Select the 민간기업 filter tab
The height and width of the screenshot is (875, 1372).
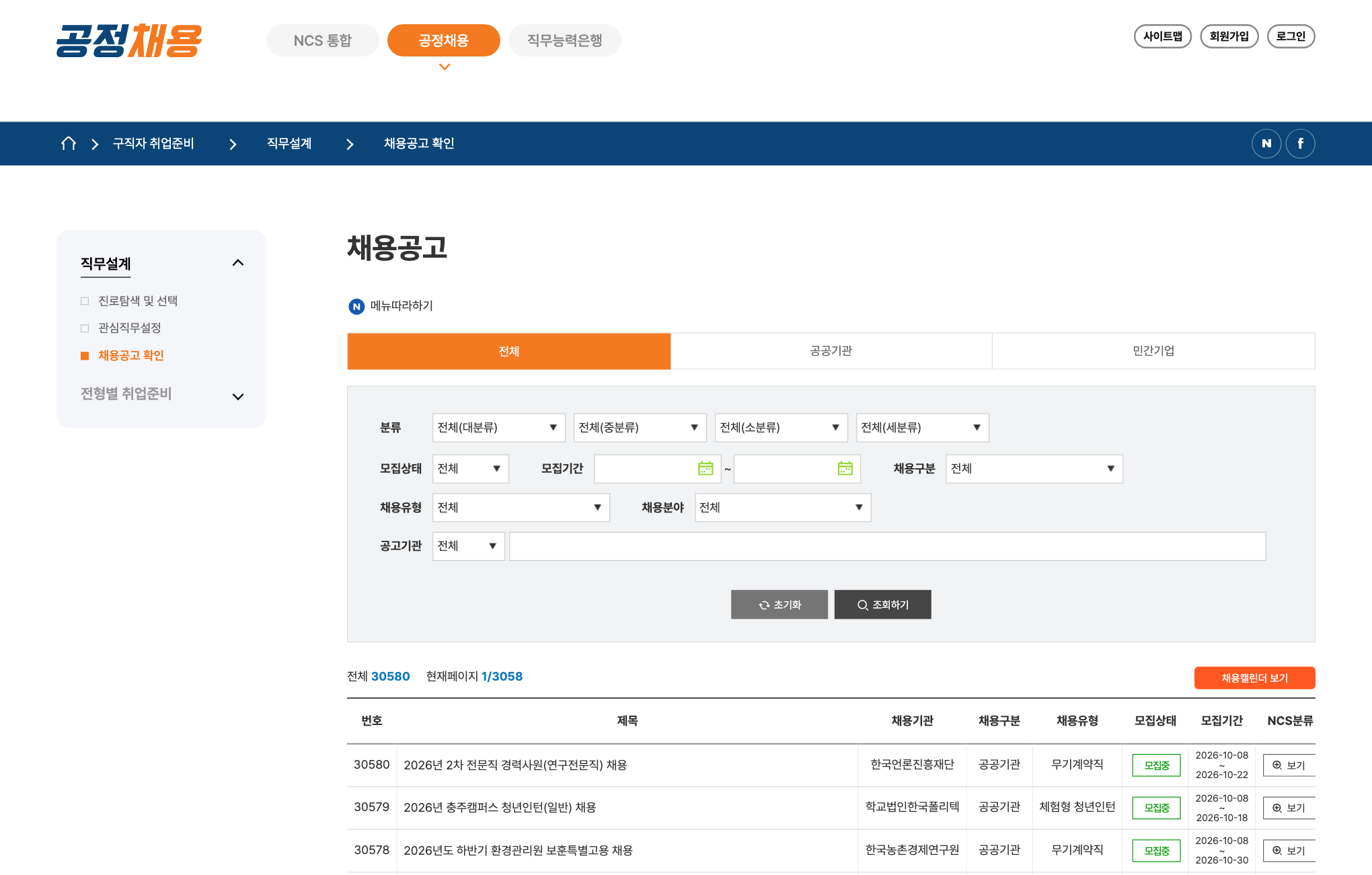click(x=1153, y=351)
